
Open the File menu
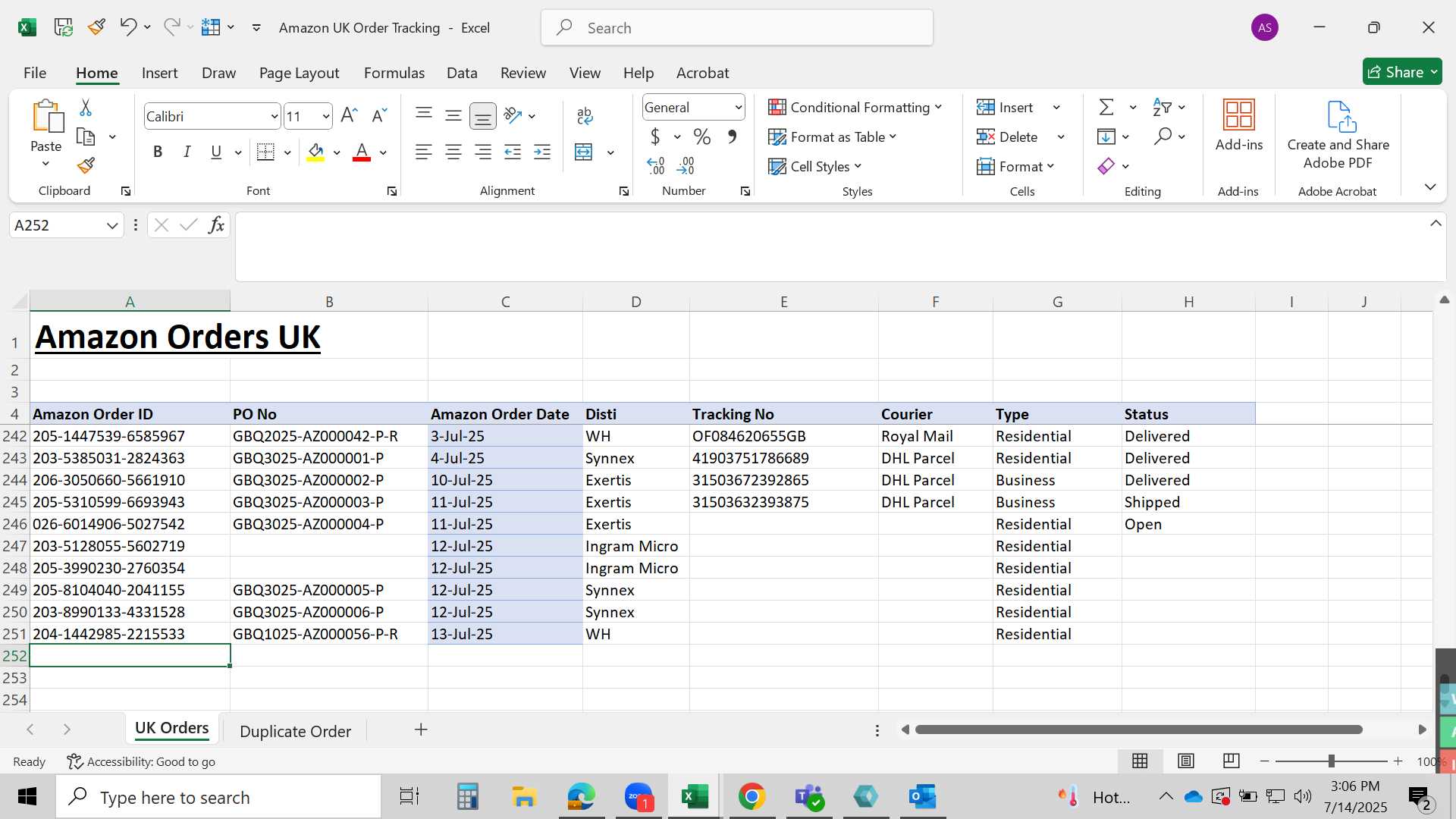pyautogui.click(x=35, y=73)
